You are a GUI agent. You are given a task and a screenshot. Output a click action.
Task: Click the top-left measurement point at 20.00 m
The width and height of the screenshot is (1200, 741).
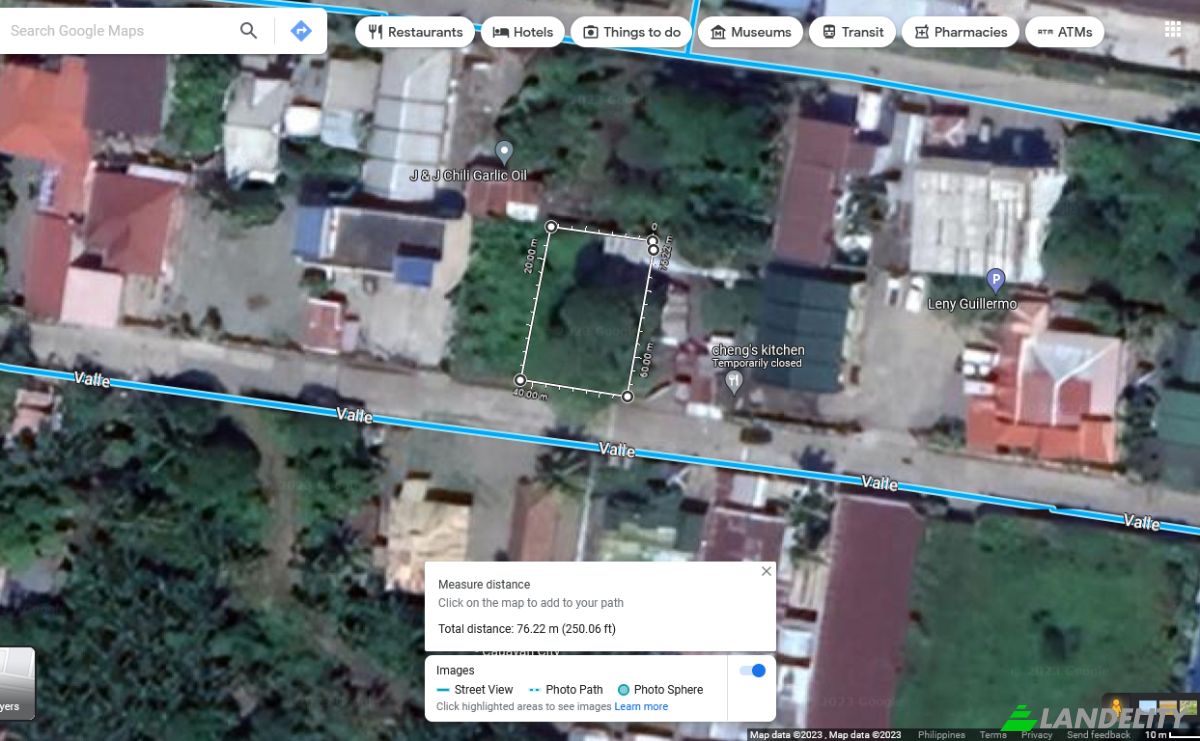[x=551, y=227]
